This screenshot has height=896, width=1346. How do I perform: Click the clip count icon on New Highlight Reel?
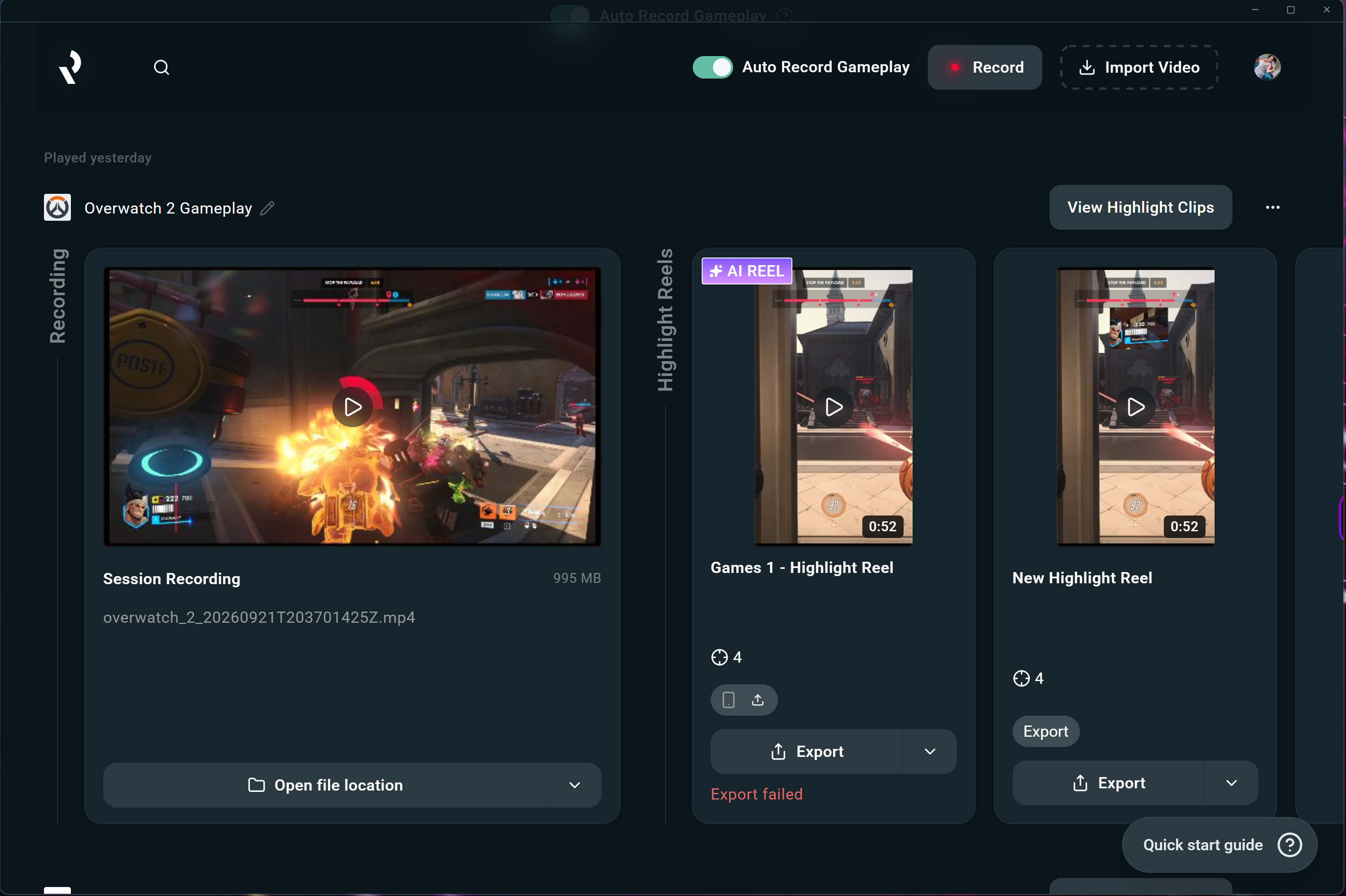pos(1021,678)
